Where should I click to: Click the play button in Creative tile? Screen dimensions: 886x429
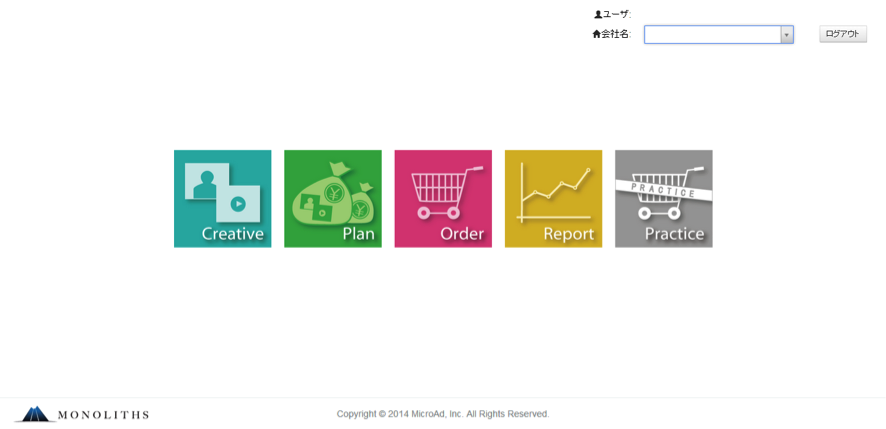pos(238,204)
